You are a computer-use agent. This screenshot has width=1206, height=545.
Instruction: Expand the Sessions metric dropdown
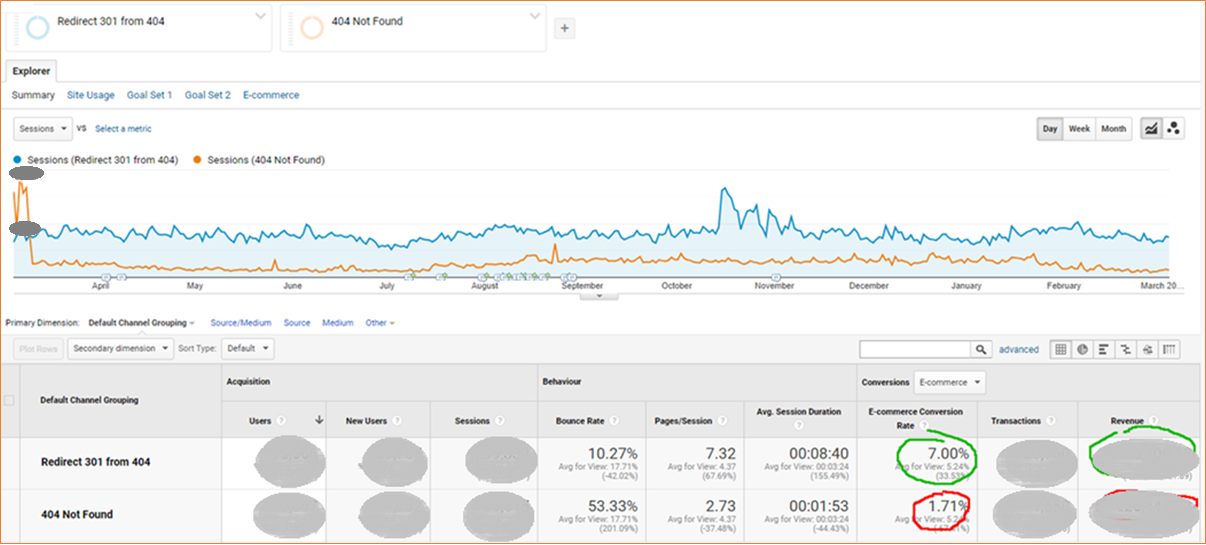[43, 128]
